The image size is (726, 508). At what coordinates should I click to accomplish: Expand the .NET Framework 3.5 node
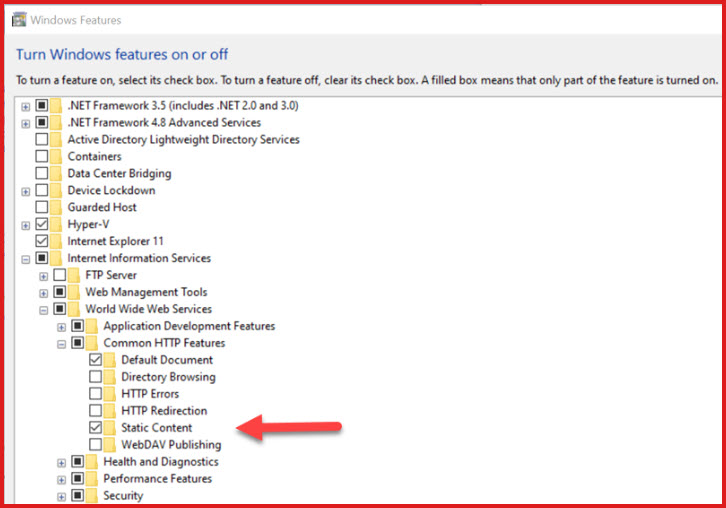25,107
